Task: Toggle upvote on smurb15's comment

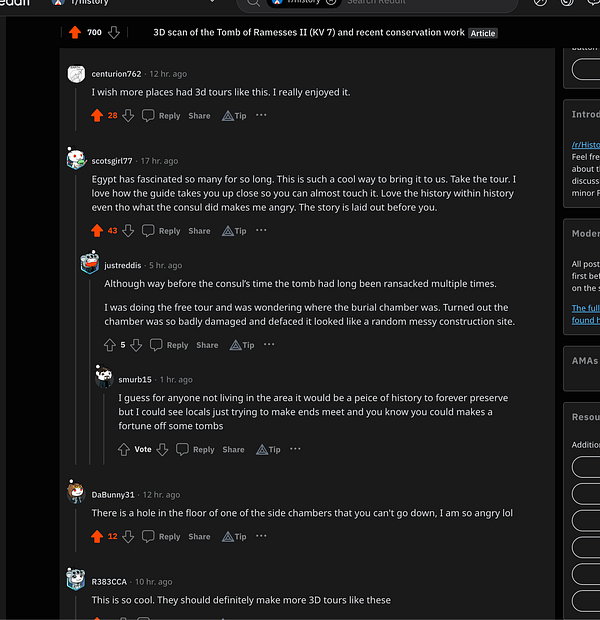Action: point(124,449)
